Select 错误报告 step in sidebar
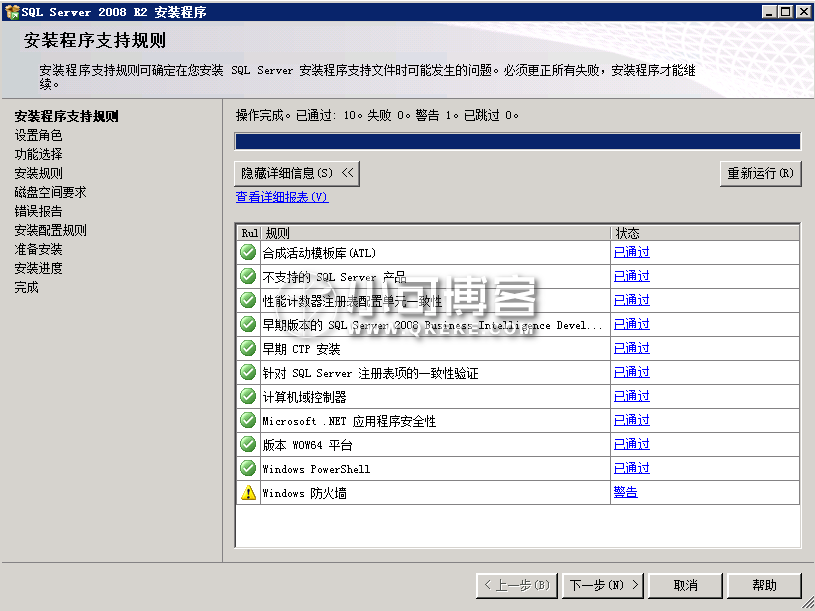This screenshot has width=815, height=611. 38,211
